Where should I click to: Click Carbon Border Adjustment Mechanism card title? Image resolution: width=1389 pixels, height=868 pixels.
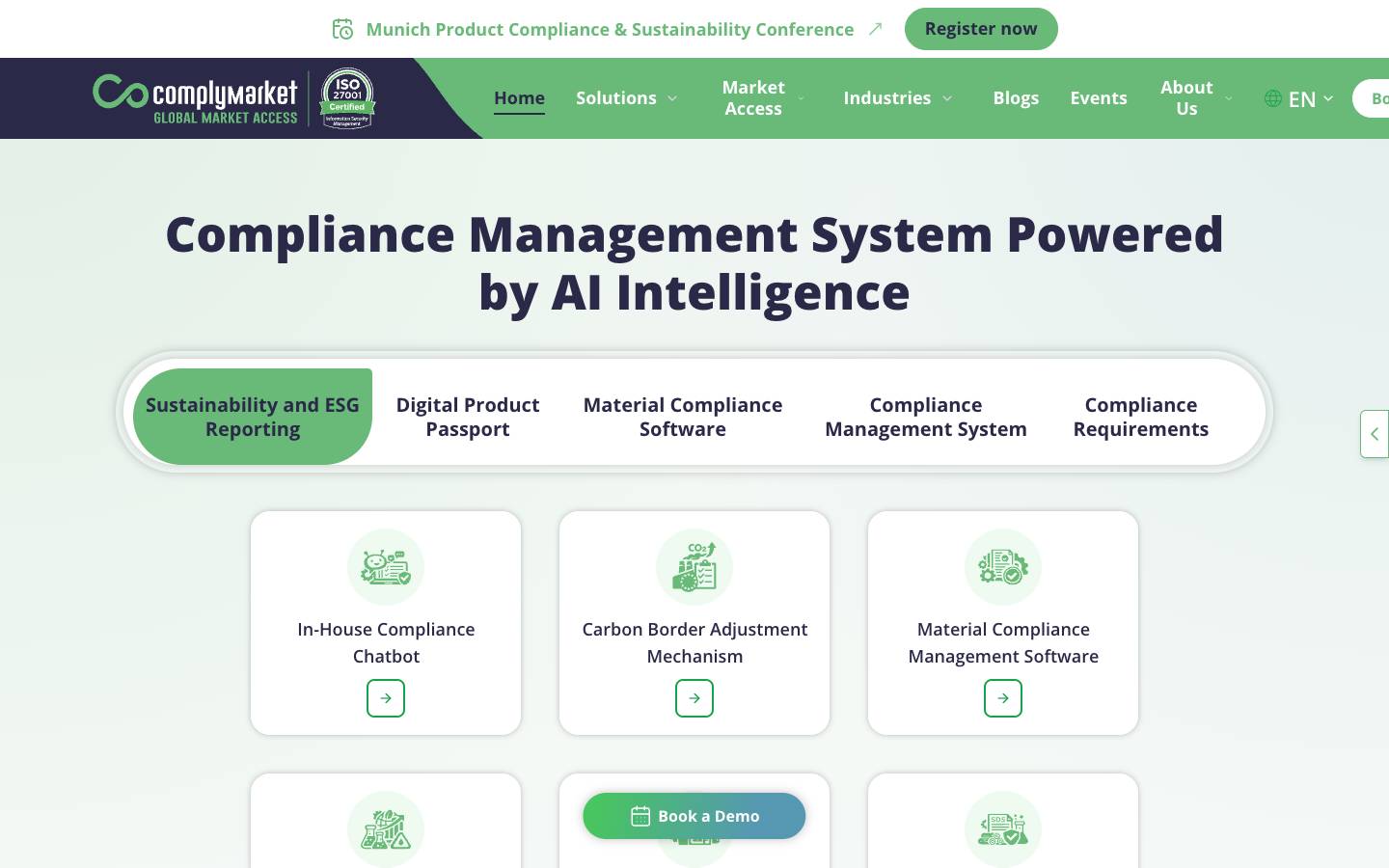pos(694,642)
